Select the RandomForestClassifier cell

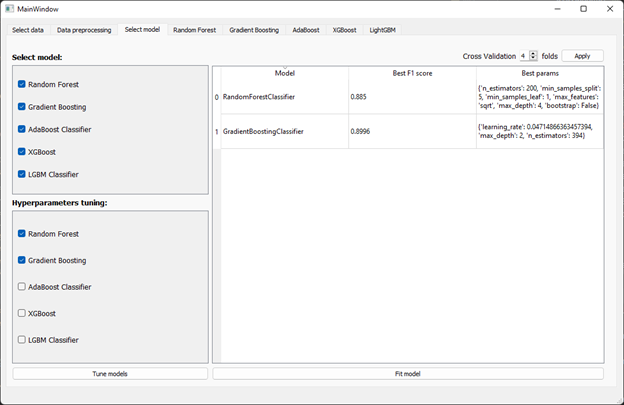(x=285, y=97)
